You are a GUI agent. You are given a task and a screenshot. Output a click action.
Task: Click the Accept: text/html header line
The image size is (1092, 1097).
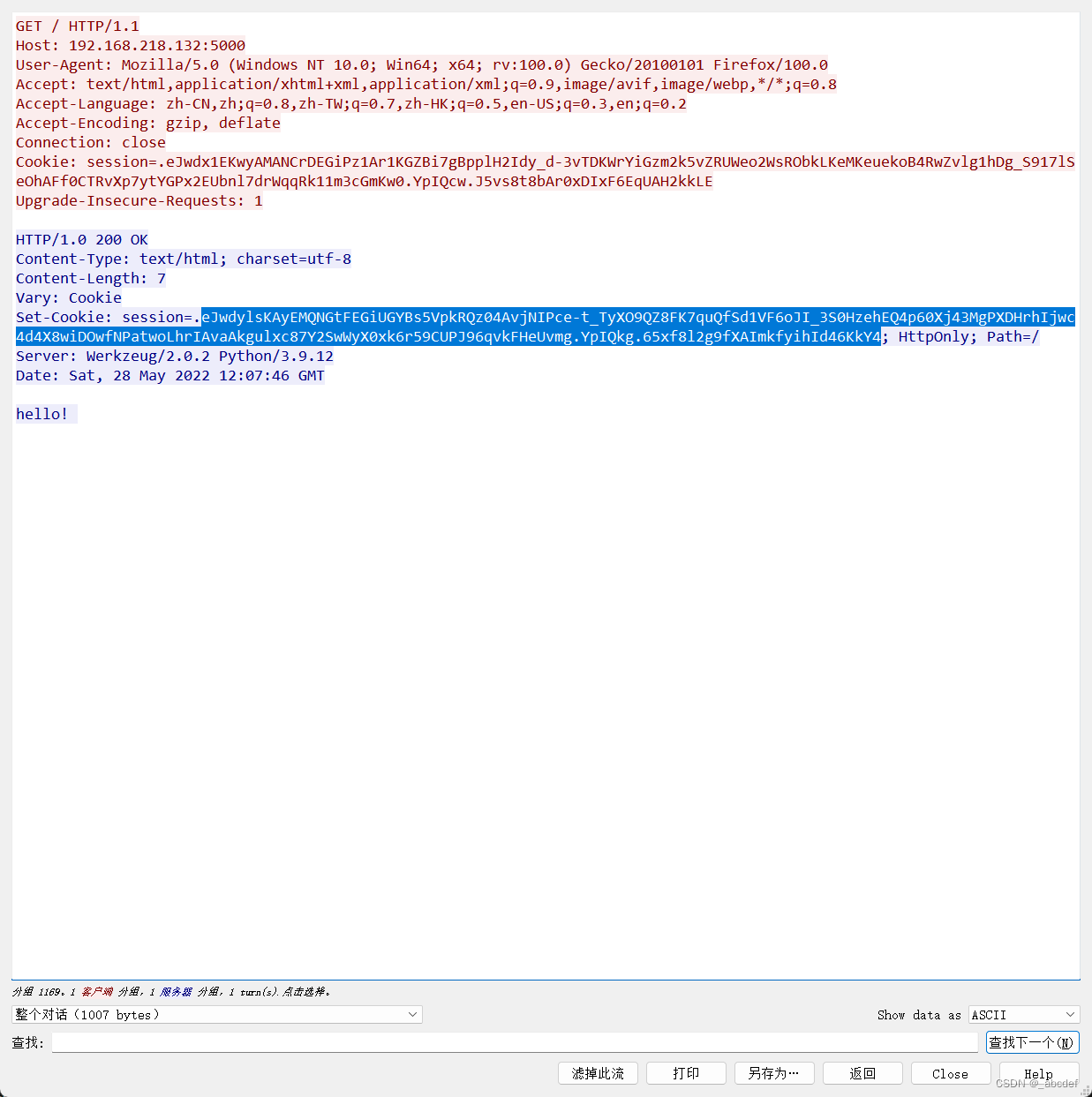tap(426, 84)
